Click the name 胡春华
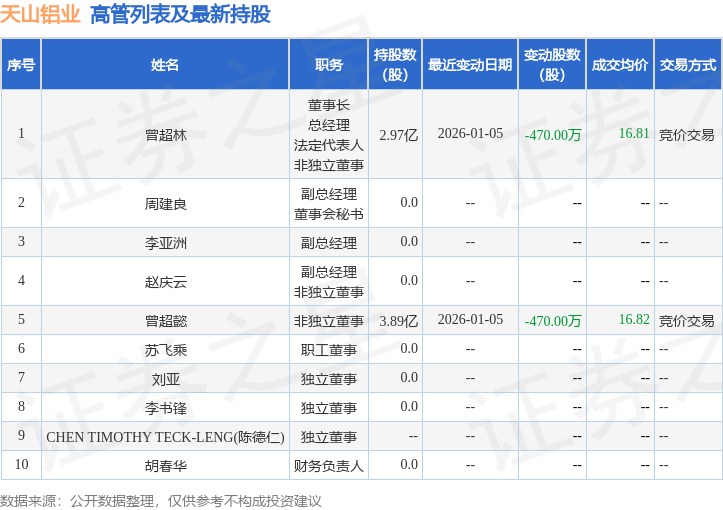This screenshot has width=723, height=510. [x=166, y=466]
